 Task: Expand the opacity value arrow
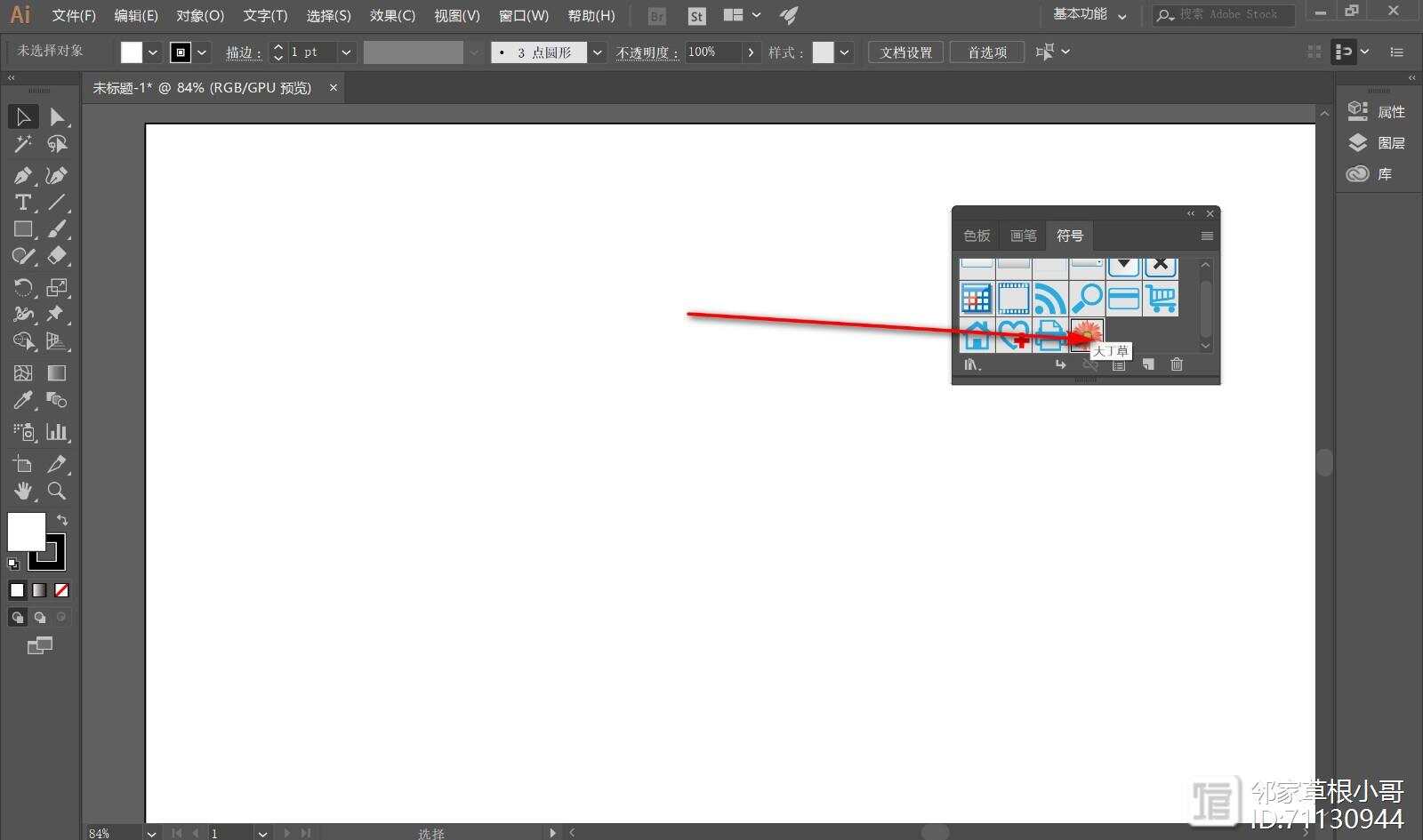click(x=752, y=52)
